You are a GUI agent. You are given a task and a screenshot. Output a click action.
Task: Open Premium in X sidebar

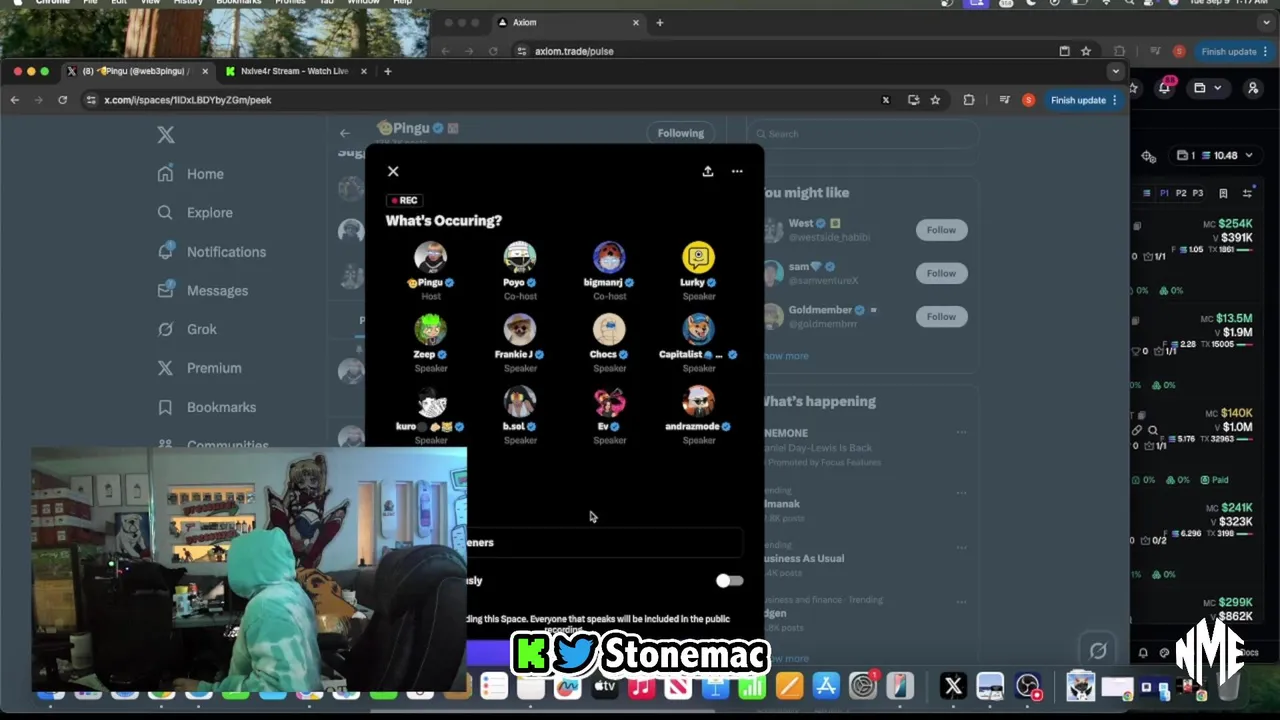tap(199, 368)
